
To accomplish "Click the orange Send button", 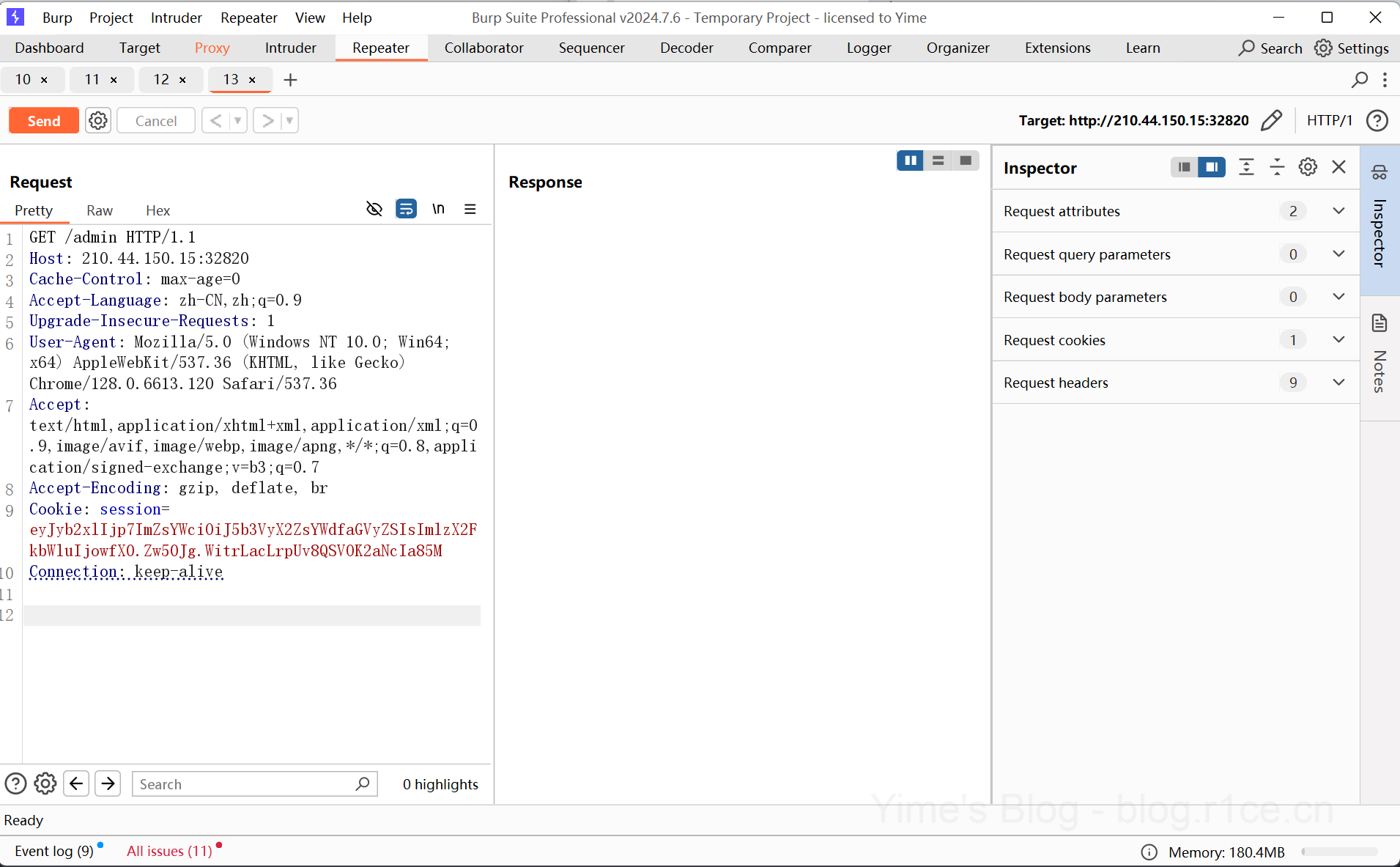I will click(44, 120).
